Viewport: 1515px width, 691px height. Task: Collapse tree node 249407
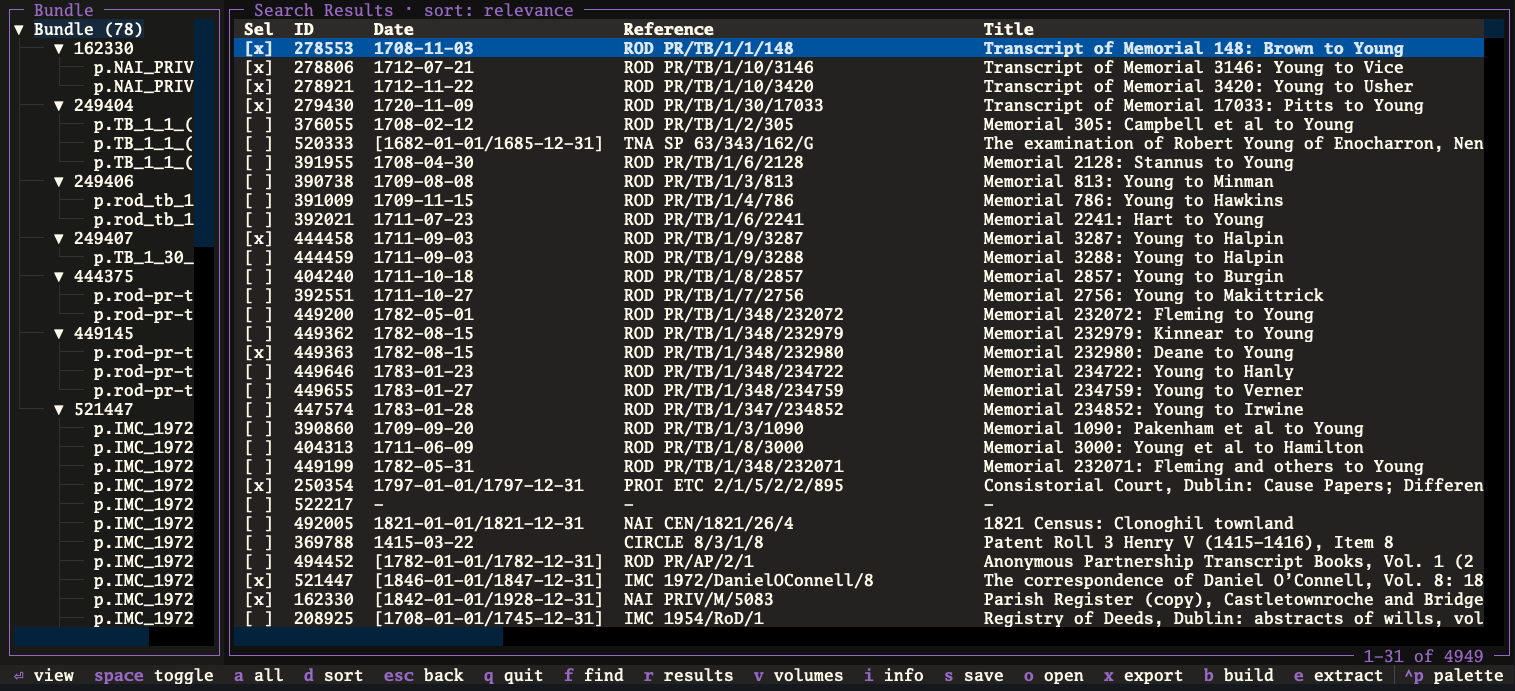click(x=59, y=238)
